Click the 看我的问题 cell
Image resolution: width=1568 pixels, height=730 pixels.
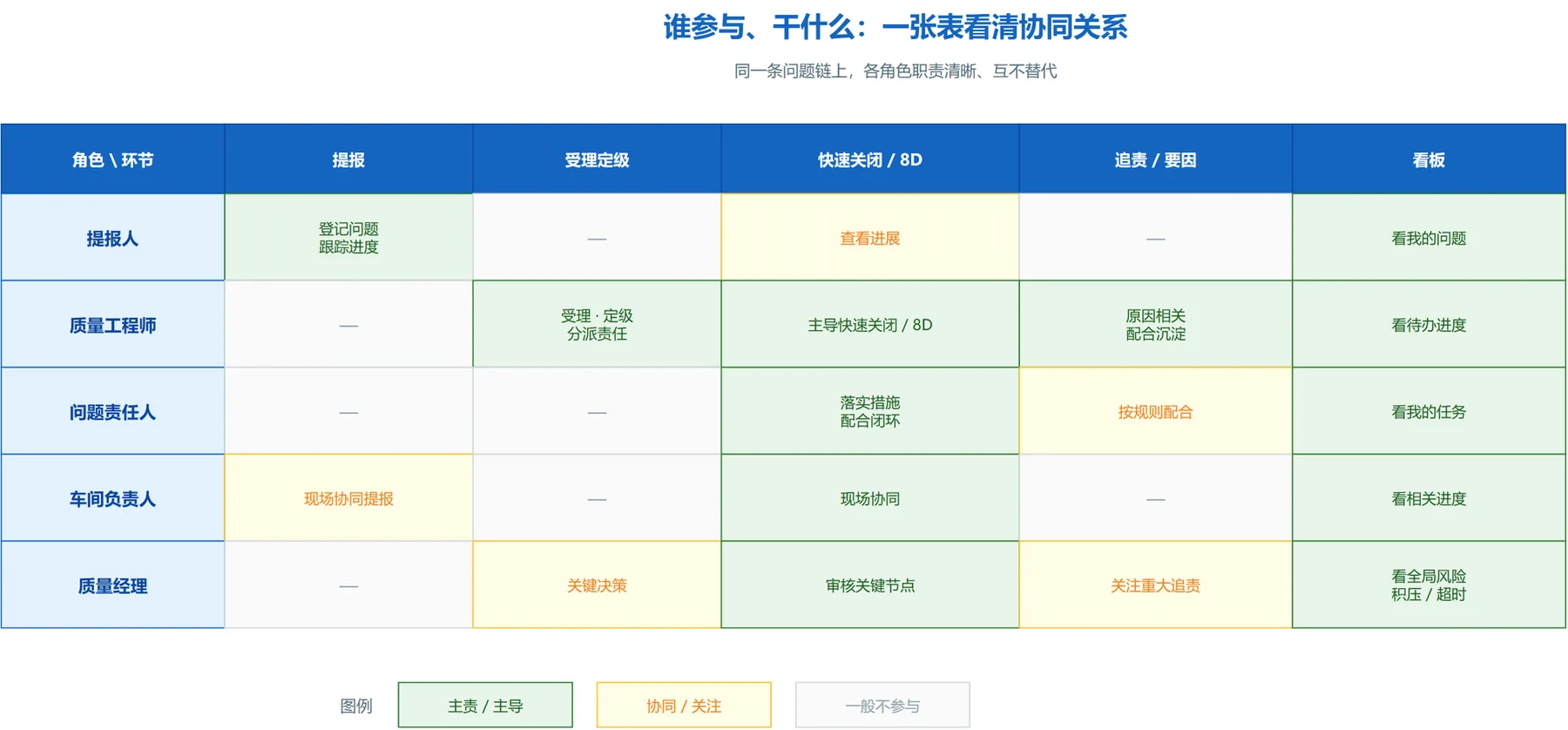coord(1429,238)
